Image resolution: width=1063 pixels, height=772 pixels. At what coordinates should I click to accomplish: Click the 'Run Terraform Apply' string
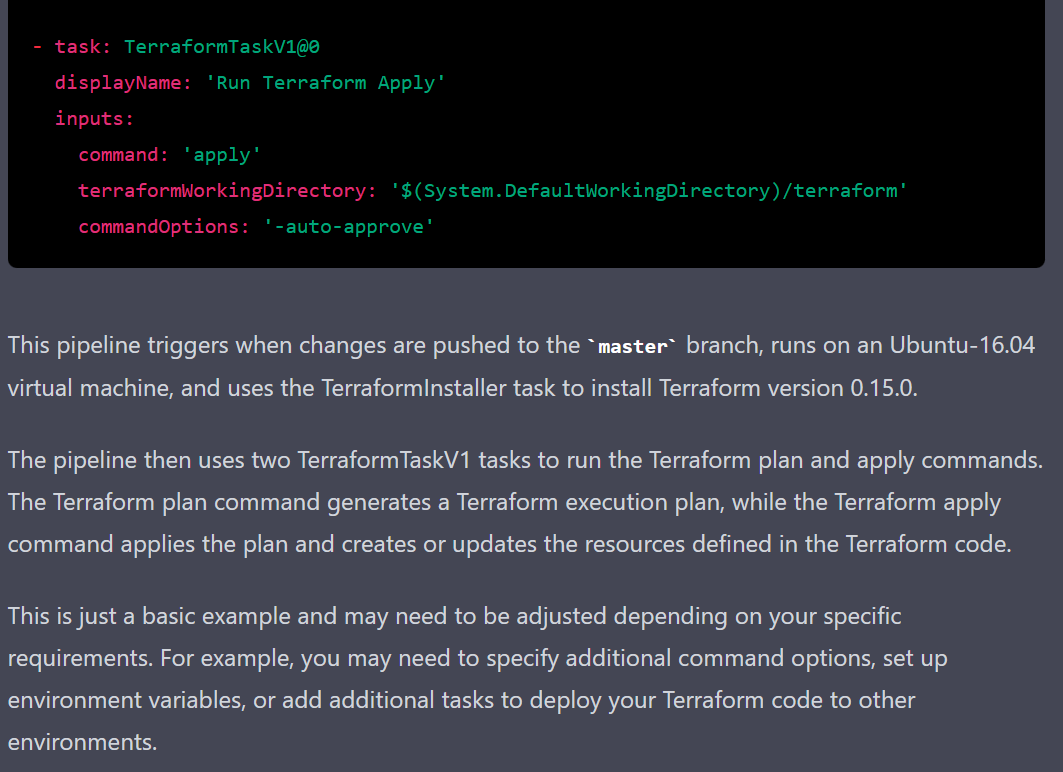point(325,83)
